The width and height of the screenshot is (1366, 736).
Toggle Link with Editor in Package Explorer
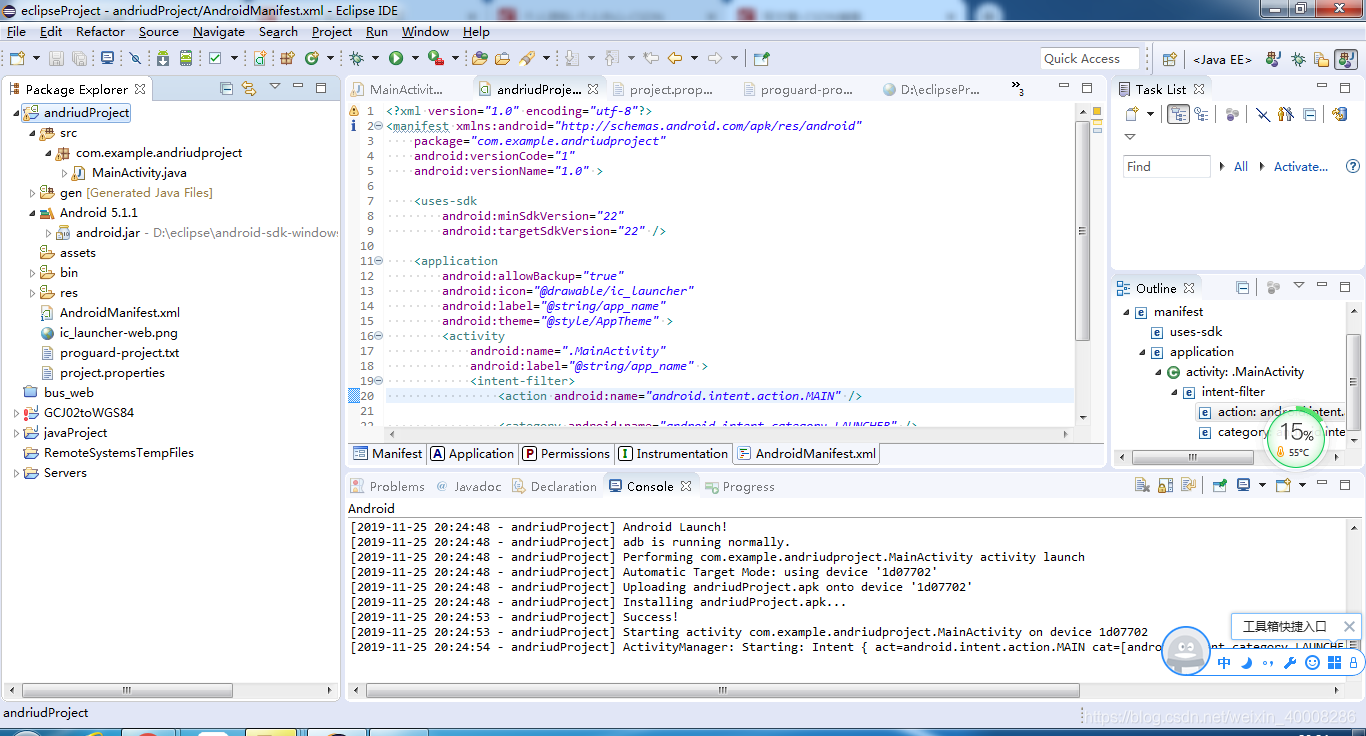249,88
